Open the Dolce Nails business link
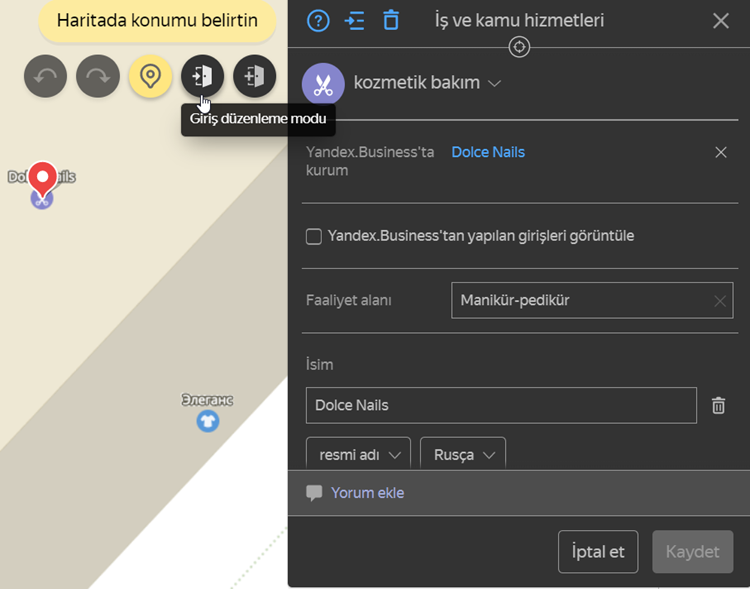 488,152
